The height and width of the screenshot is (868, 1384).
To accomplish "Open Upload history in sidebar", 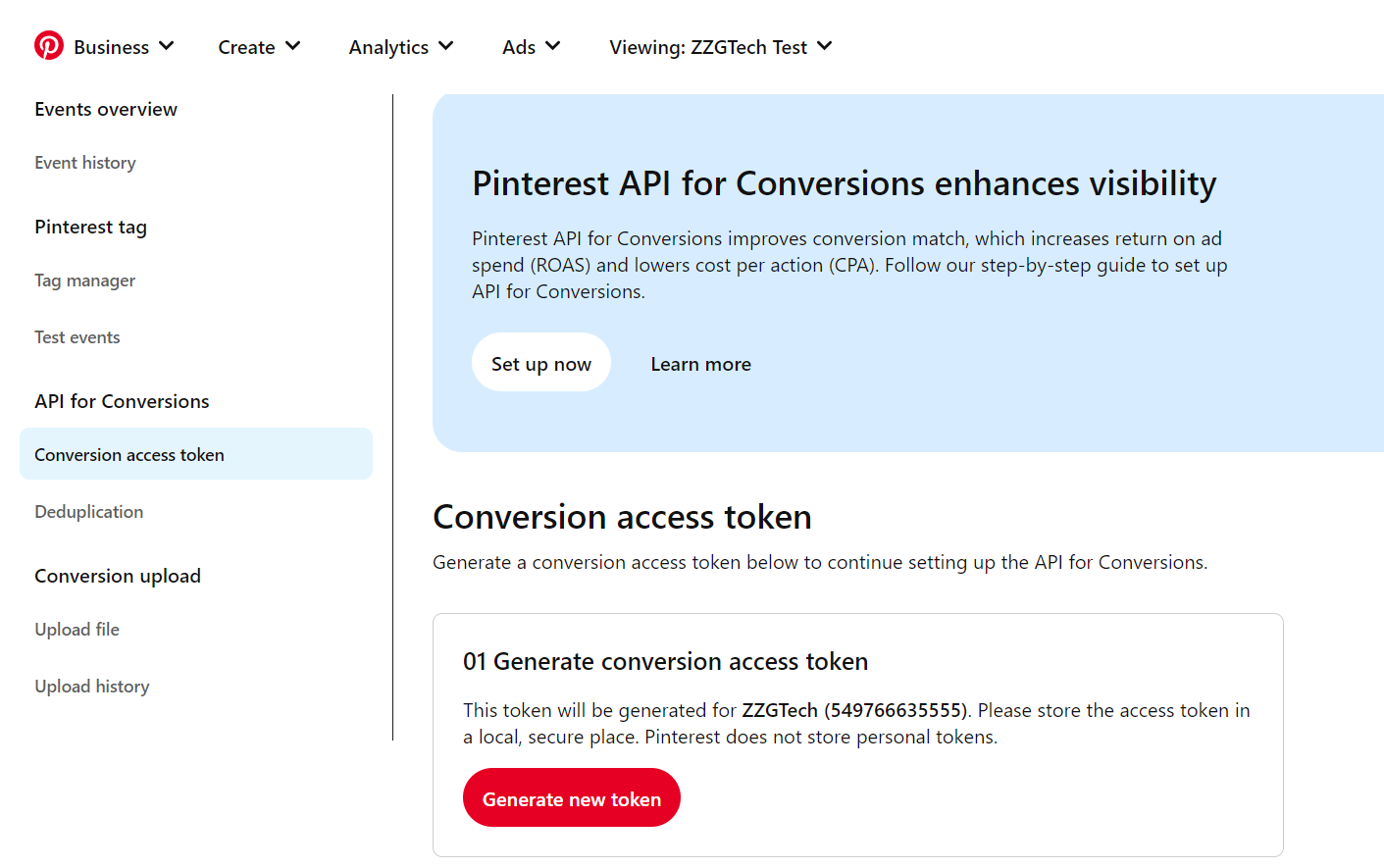I will 92,687.
